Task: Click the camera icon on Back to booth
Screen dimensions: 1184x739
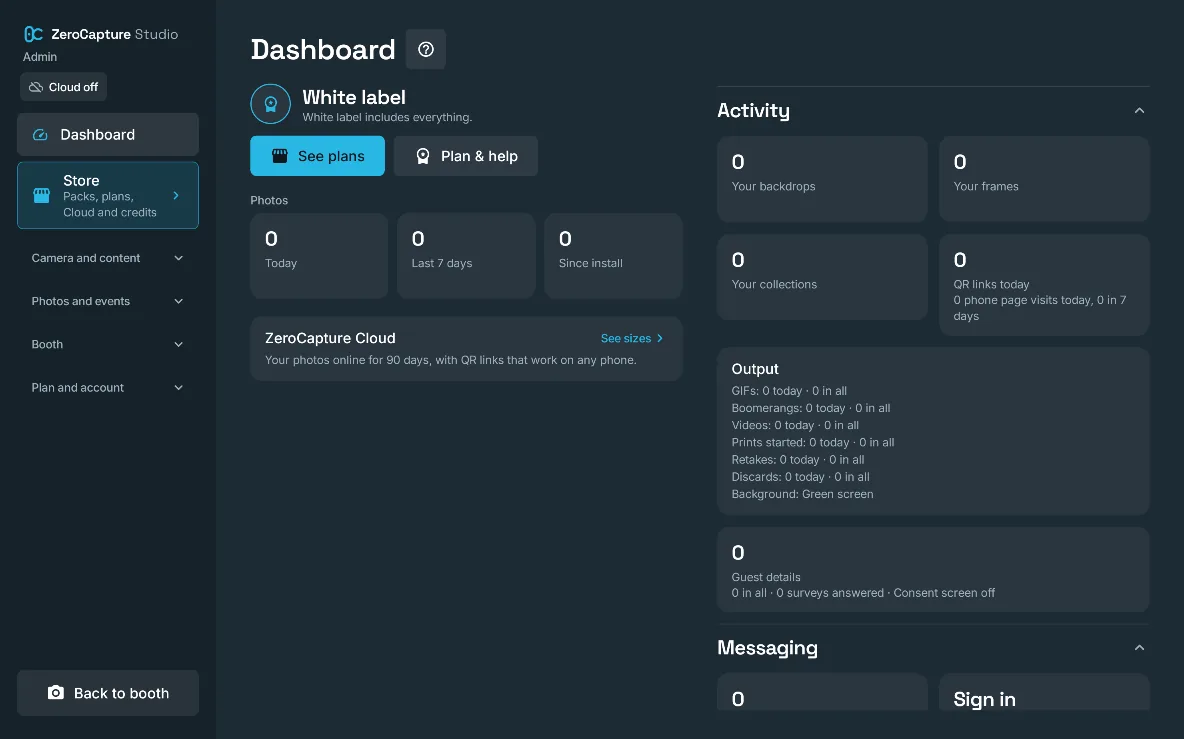Action: tap(56, 692)
